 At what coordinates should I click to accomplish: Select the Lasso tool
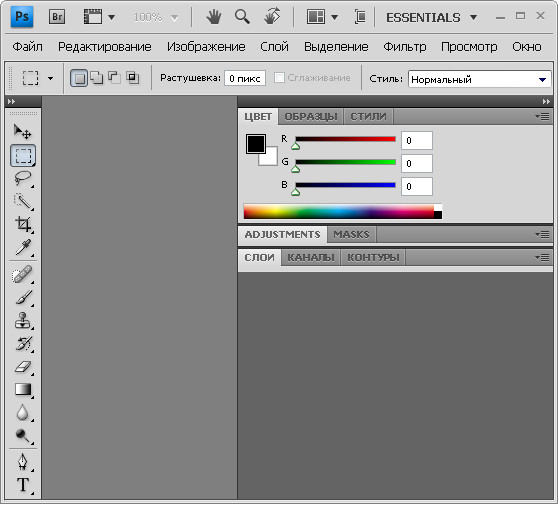(x=23, y=178)
